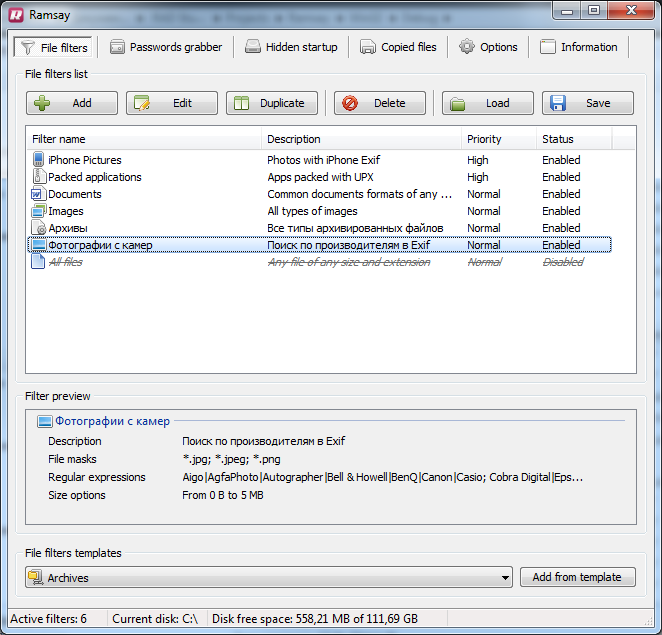Select the Images filter row
The image size is (662, 635).
tap(320, 211)
